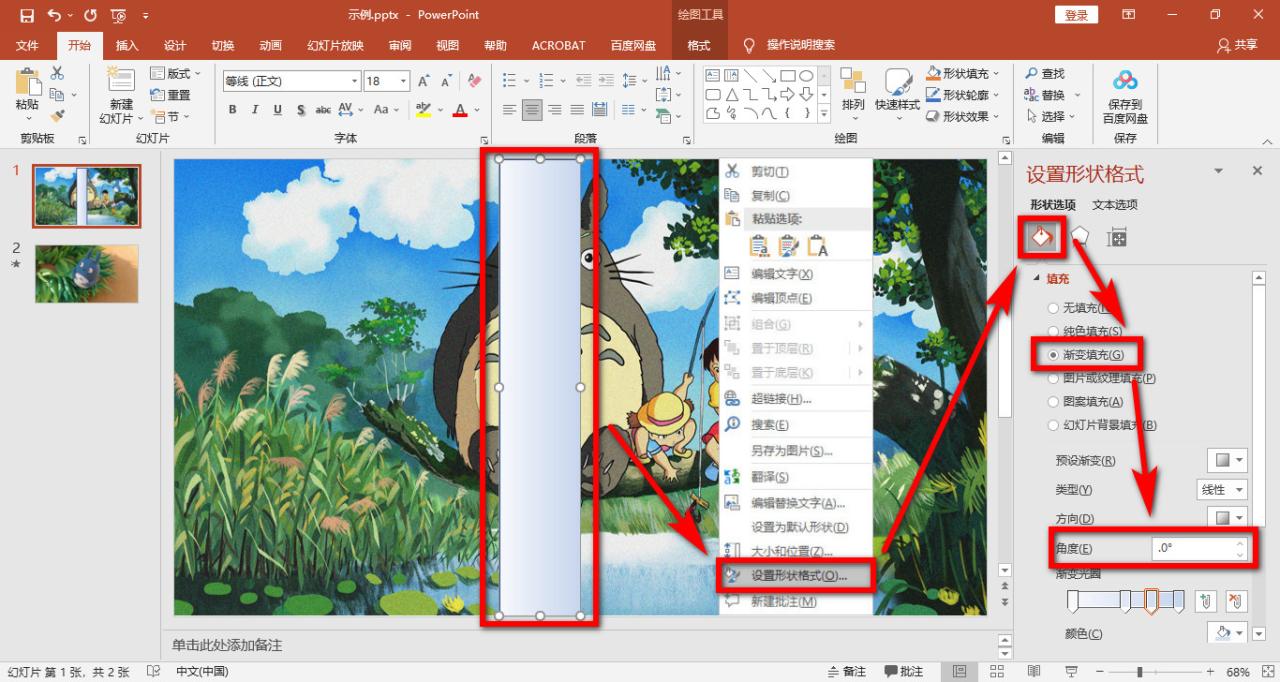Open the Effects pentagon icon tab
The width and height of the screenshot is (1280, 682).
click(1079, 237)
